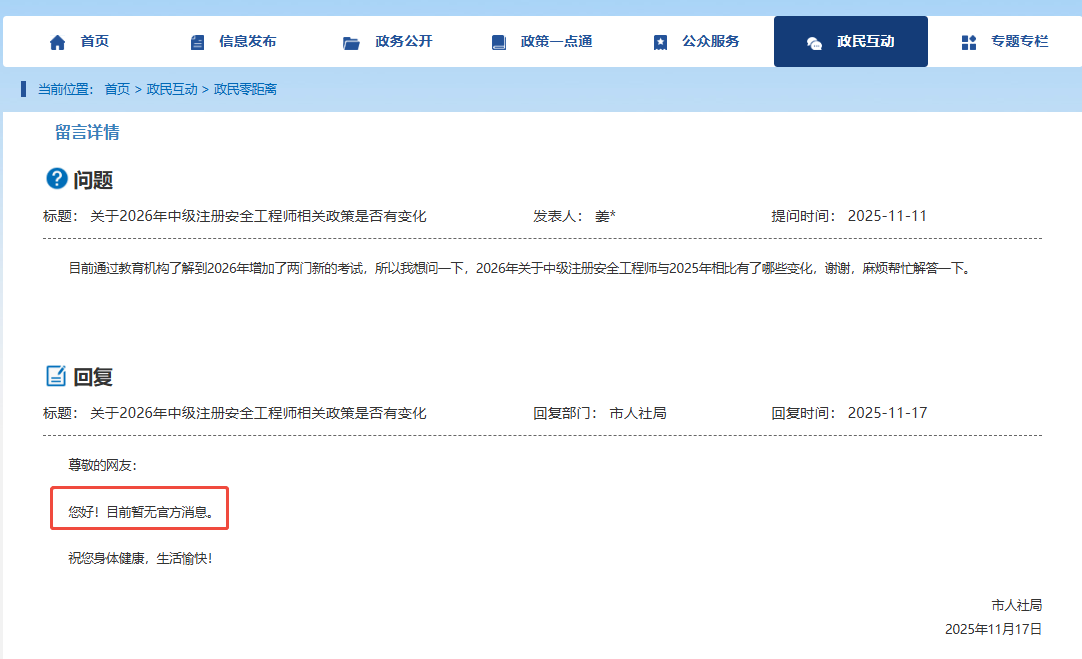The height and width of the screenshot is (659, 1082).
Task: Click the highlighted reply 您好！目前暂无官方消息。
Action: click(140, 512)
